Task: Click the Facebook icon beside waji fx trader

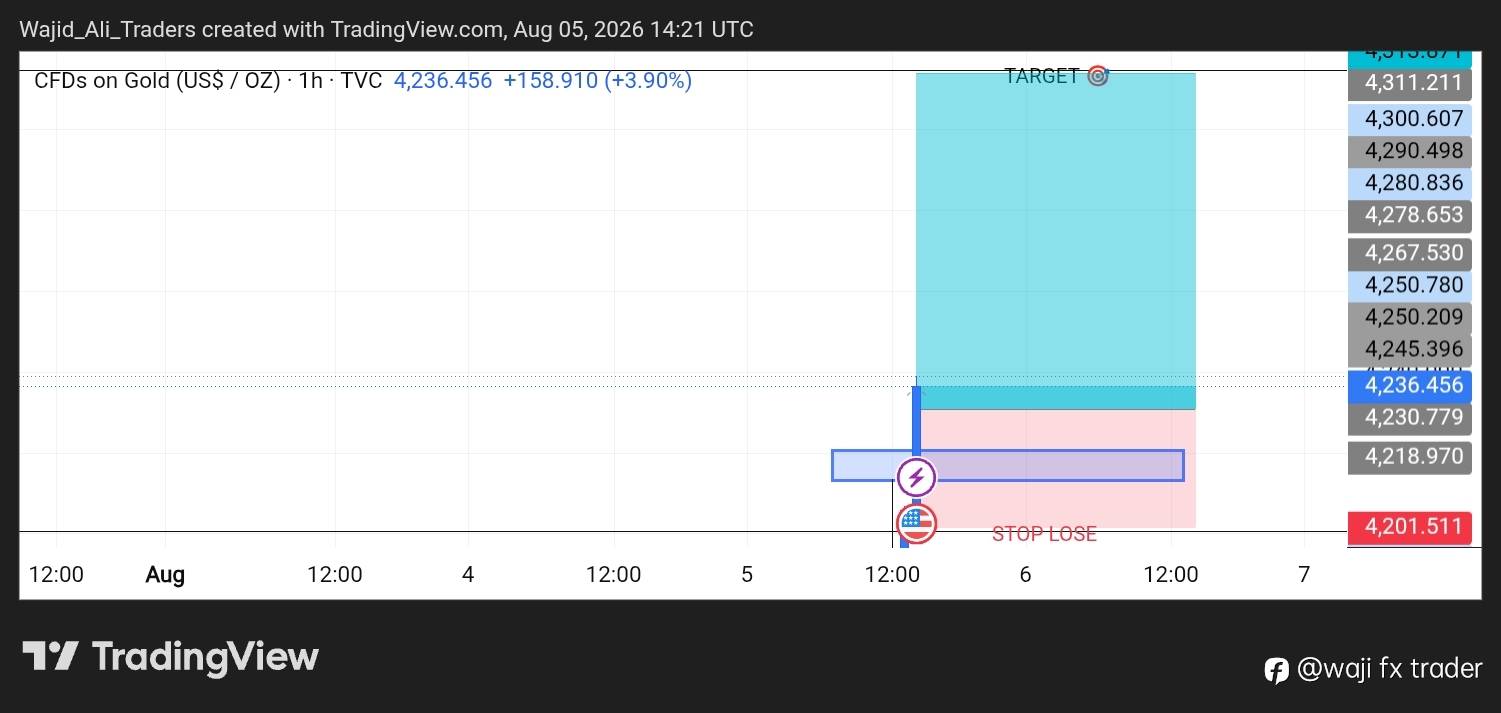Action: point(1276,670)
